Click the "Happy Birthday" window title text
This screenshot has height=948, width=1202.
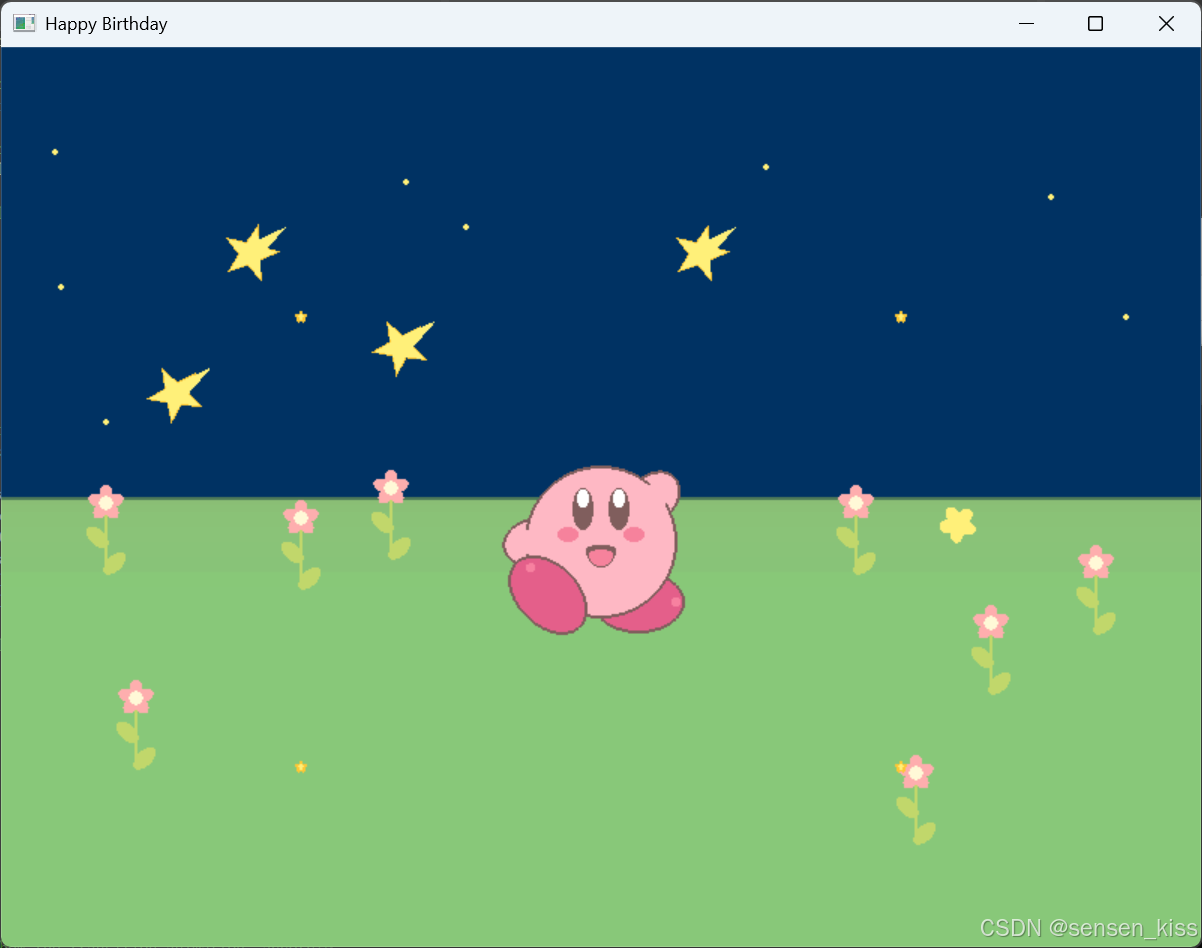106,24
